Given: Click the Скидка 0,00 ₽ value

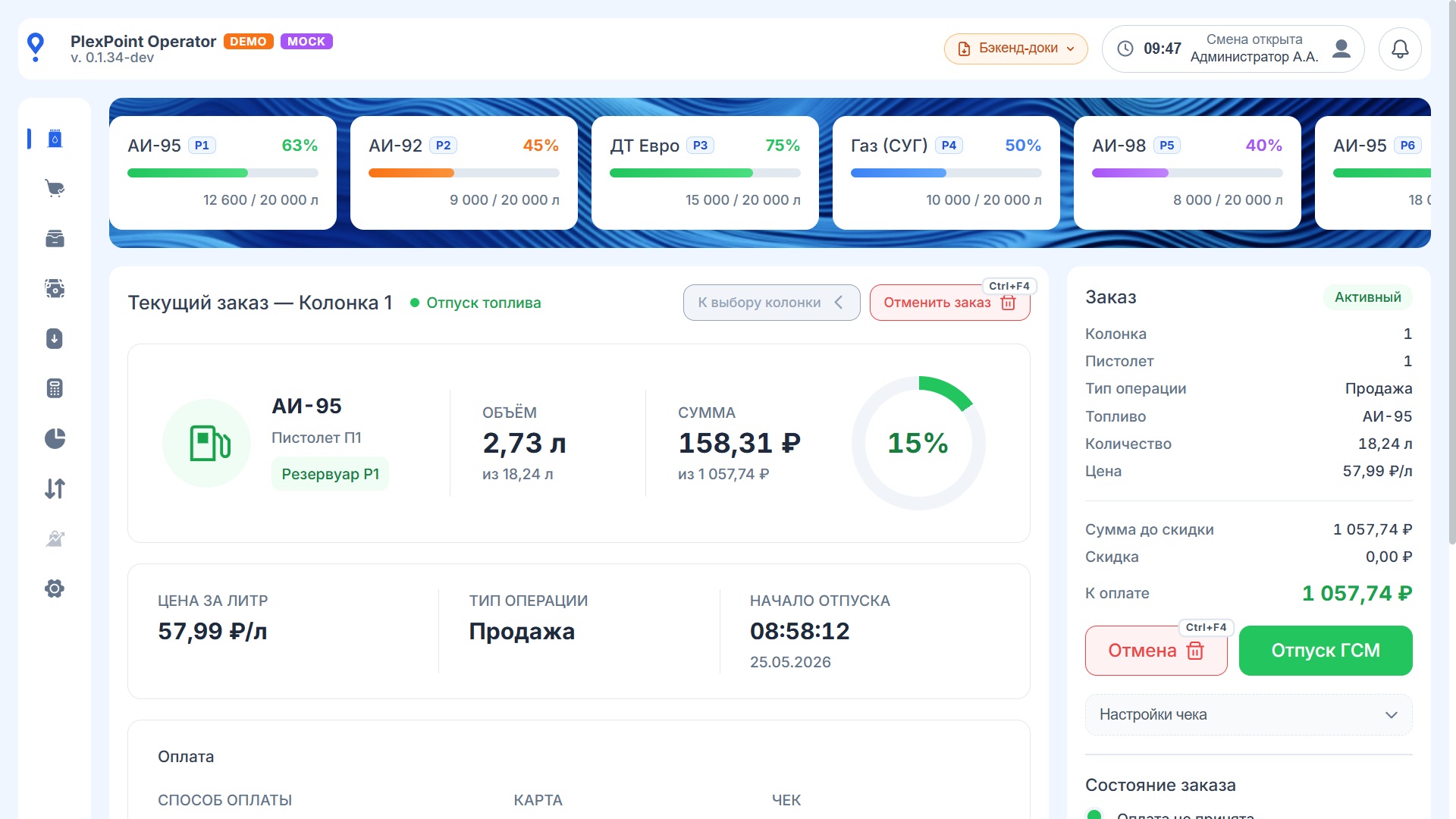Looking at the screenshot, I should (x=1389, y=557).
